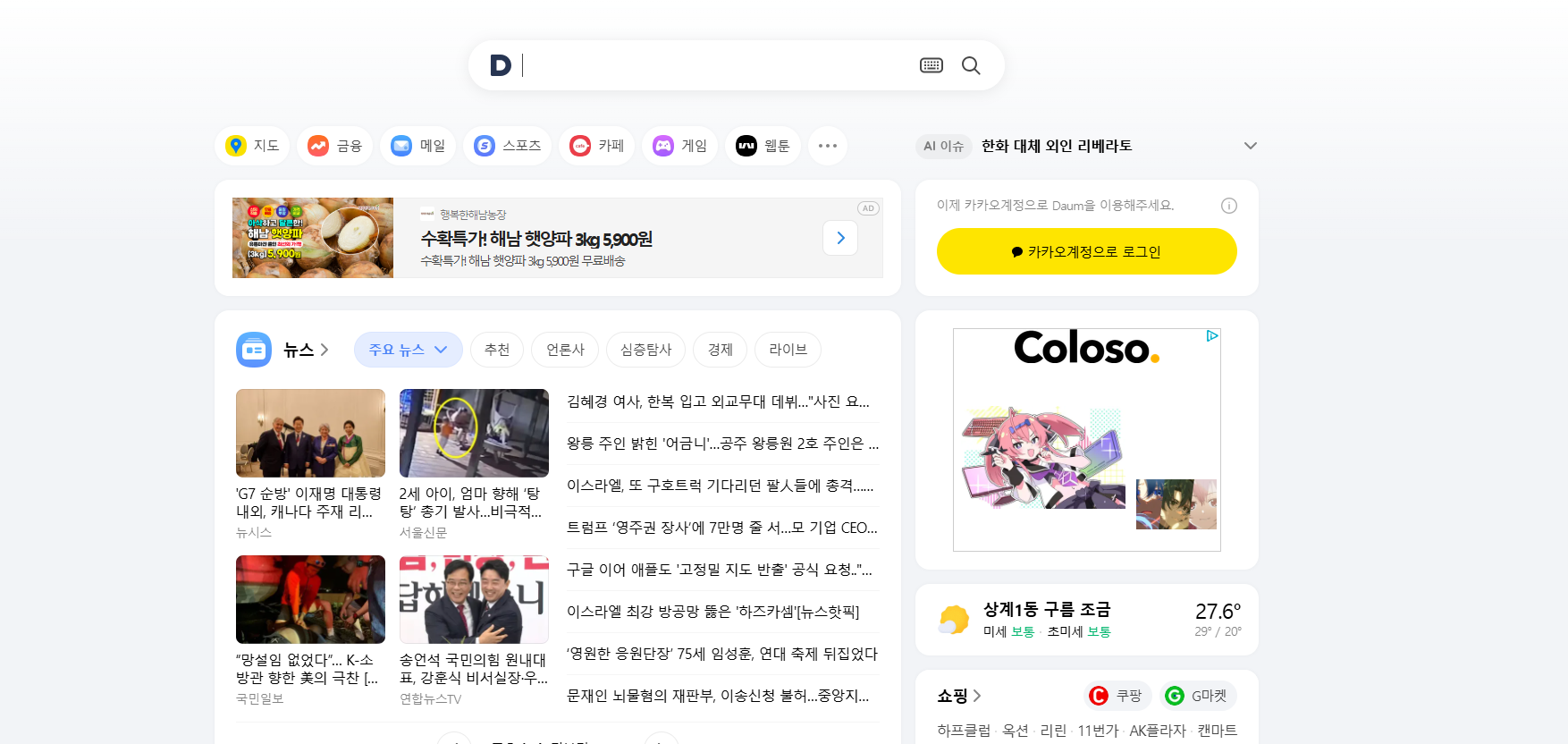
Task: Open headline 구글 이어 애플도 고정밀 지도 반출
Action: point(719,570)
